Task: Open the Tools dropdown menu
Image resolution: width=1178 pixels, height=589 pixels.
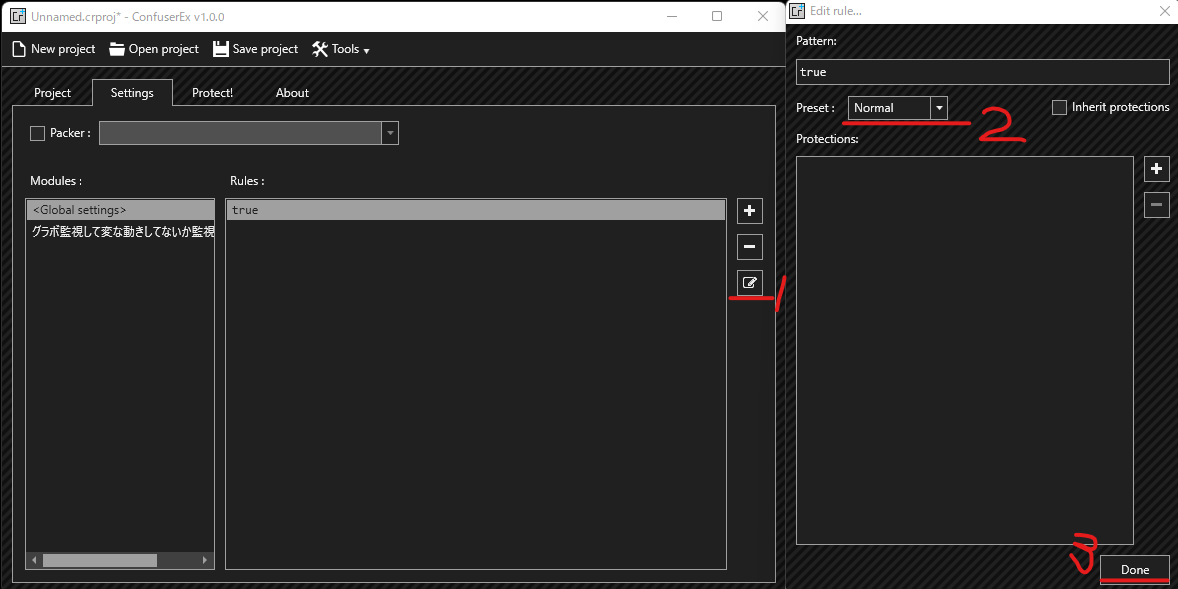Action: [341, 49]
